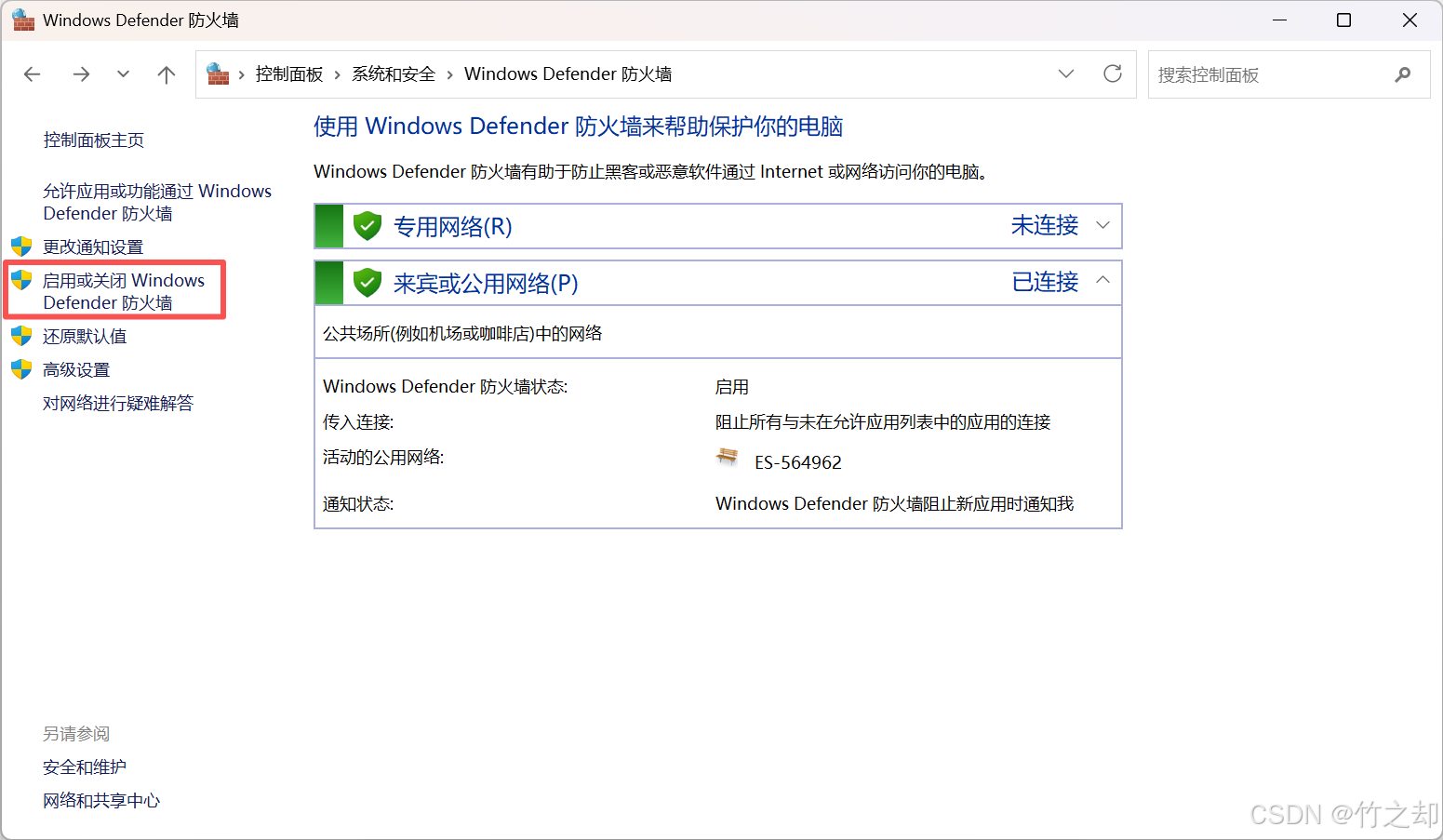
Task: Open 启用或关闭 Windows Defender 防火墙
Action: pyautogui.click(x=124, y=291)
